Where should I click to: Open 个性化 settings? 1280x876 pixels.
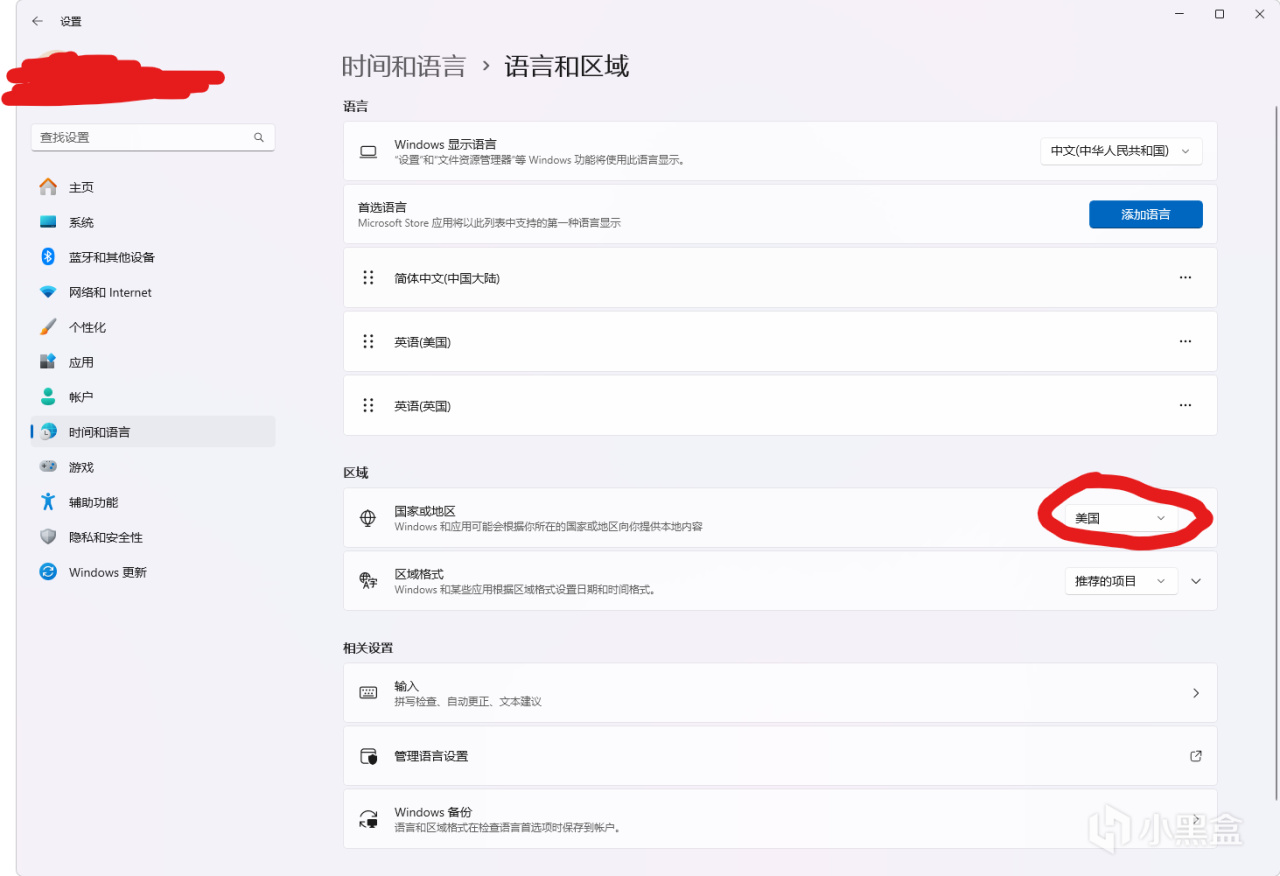[x=153, y=327]
